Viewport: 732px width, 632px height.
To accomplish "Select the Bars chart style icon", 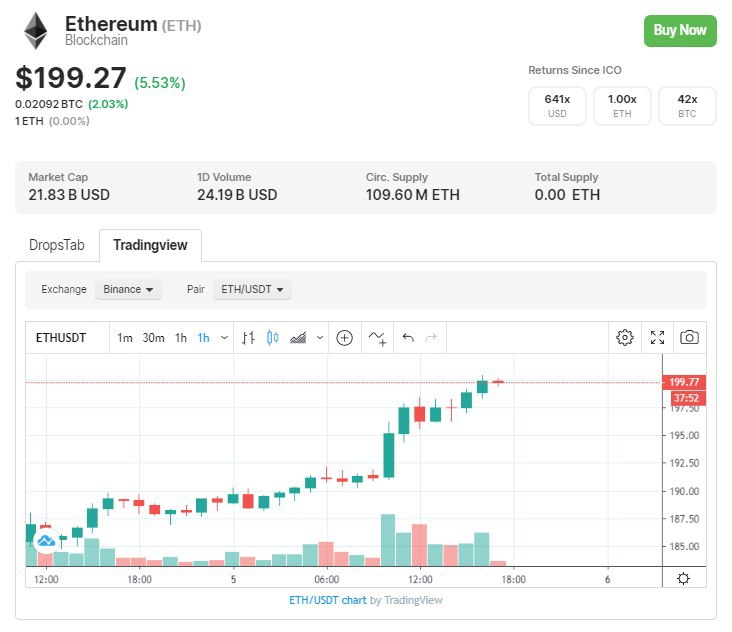I will [248, 337].
